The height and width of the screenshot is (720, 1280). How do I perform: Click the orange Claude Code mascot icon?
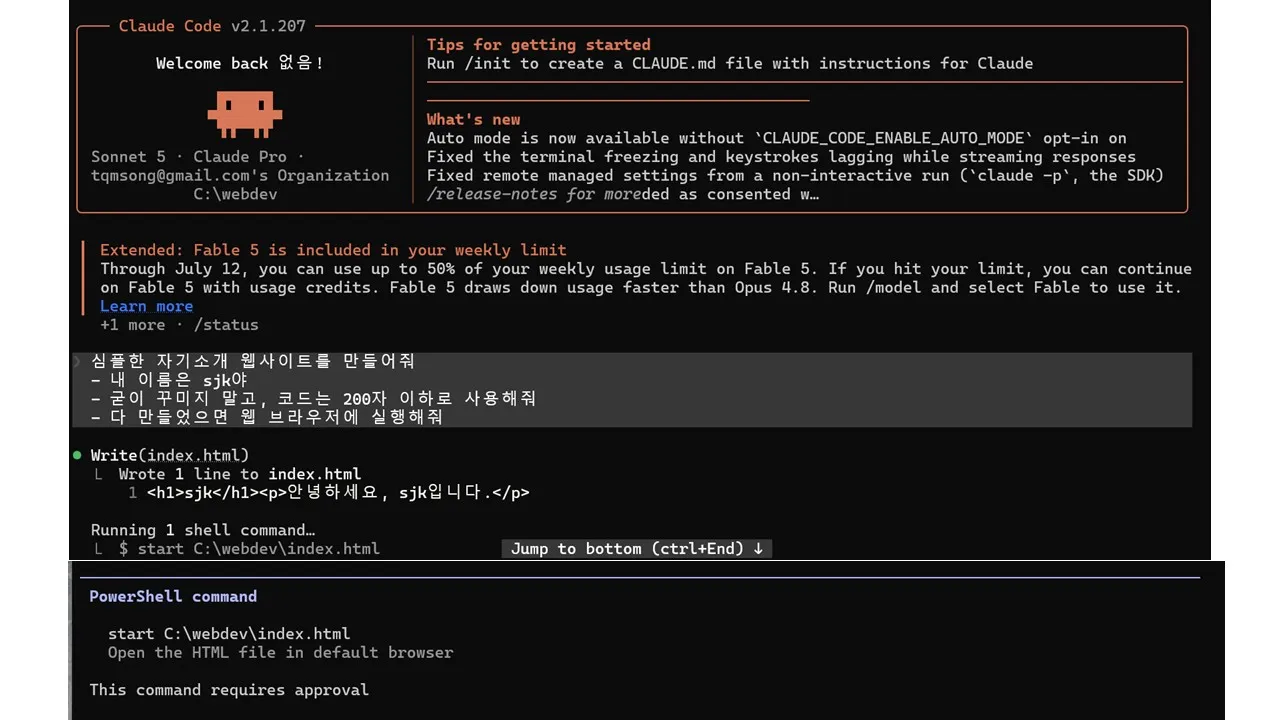(x=245, y=114)
